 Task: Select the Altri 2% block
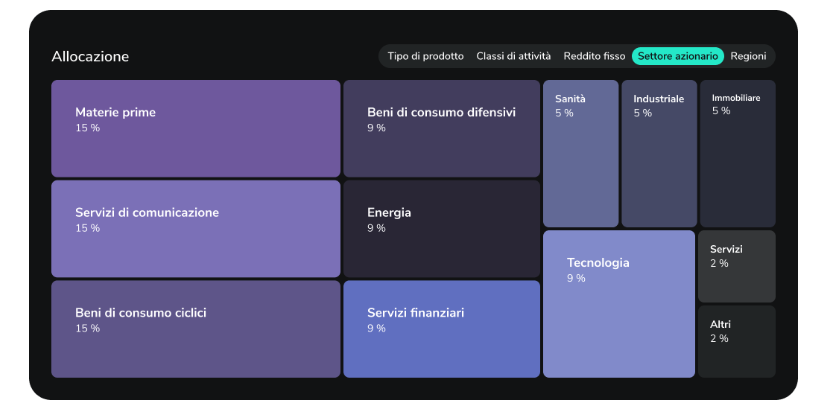click(x=737, y=341)
